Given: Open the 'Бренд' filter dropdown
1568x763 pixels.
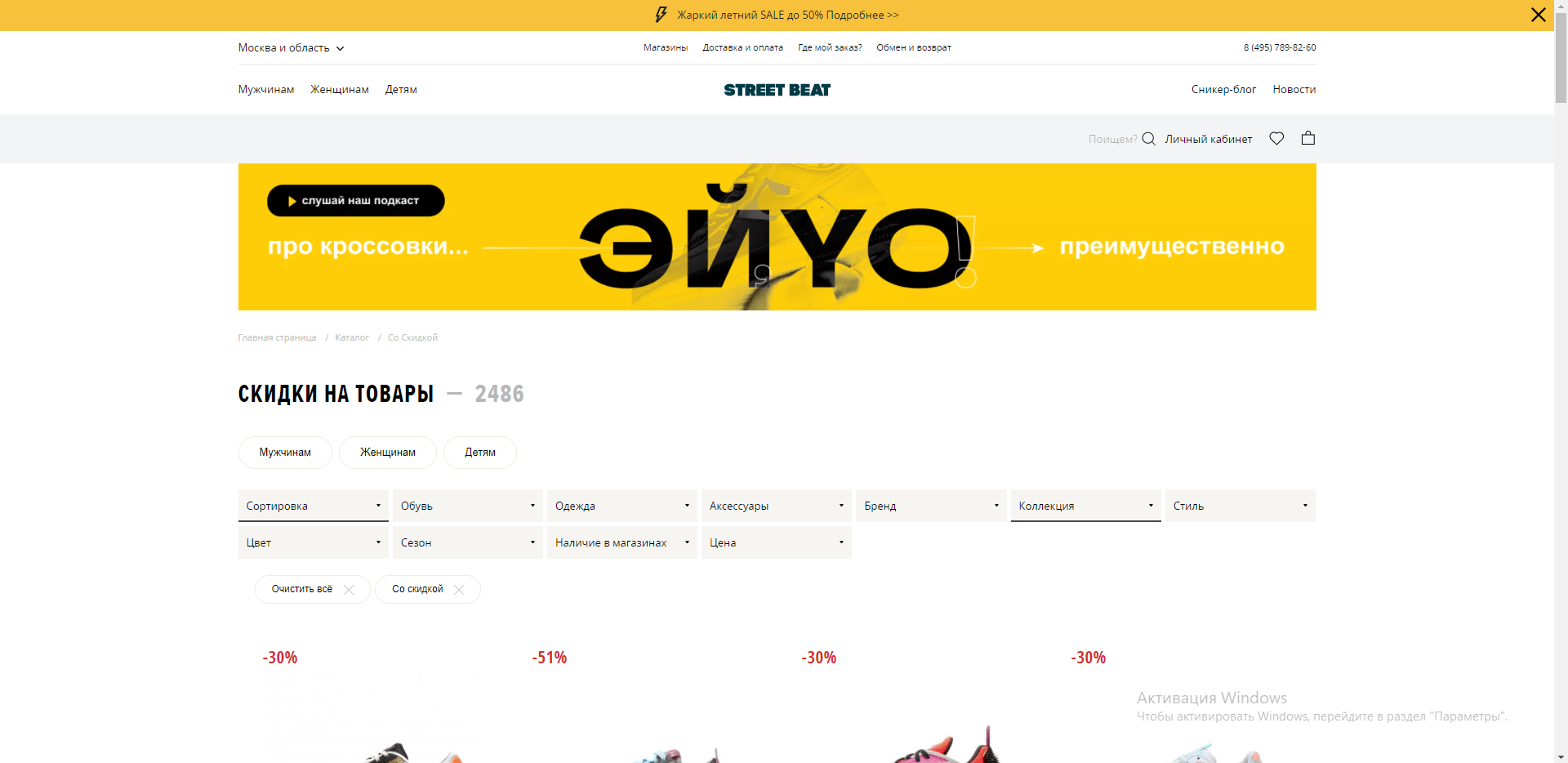Looking at the screenshot, I should coord(931,506).
